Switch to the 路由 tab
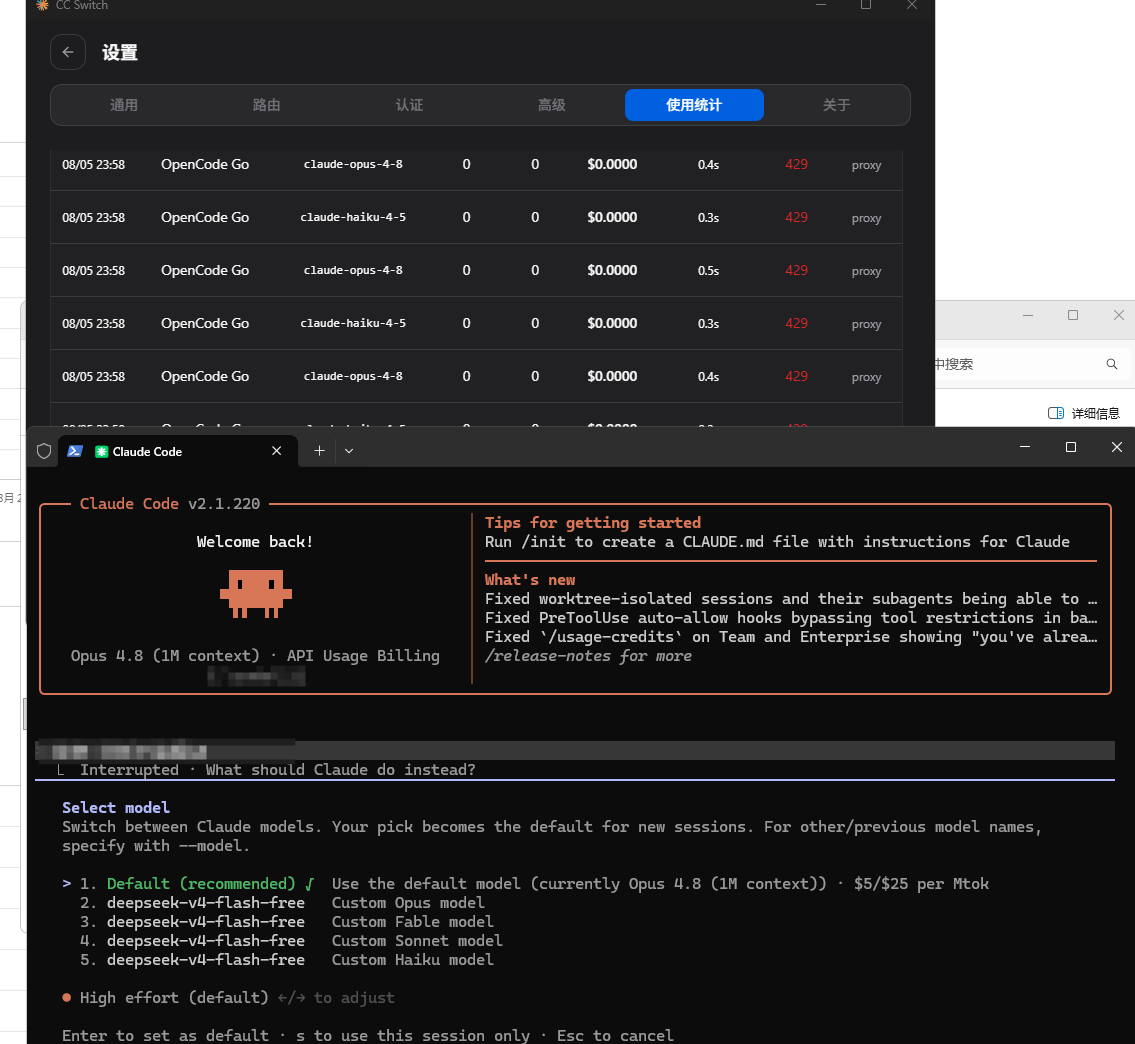The width and height of the screenshot is (1135, 1044). pos(266,105)
